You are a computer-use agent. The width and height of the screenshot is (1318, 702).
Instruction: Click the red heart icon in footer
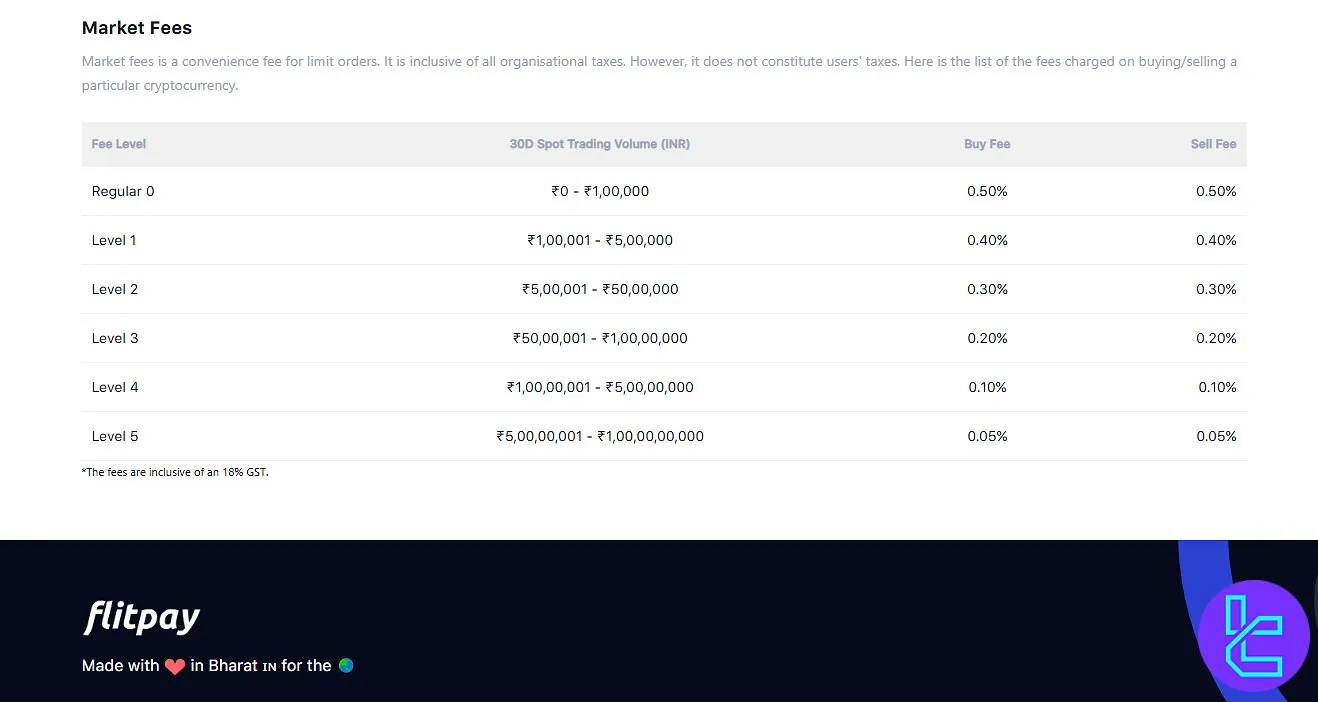point(175,666)
